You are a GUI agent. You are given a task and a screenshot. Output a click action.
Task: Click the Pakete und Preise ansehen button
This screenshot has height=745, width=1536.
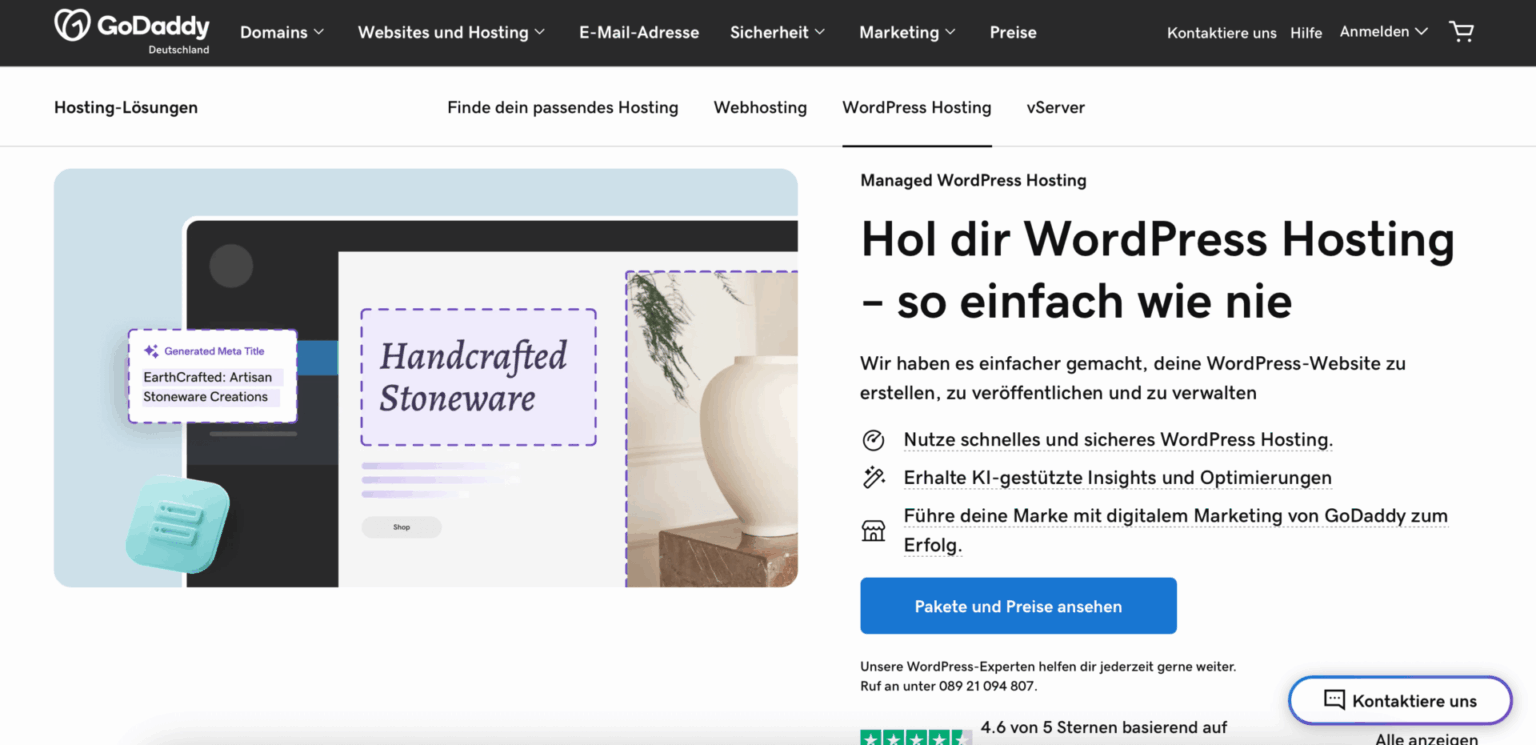pyautogui.click(x=1018, y=606)
